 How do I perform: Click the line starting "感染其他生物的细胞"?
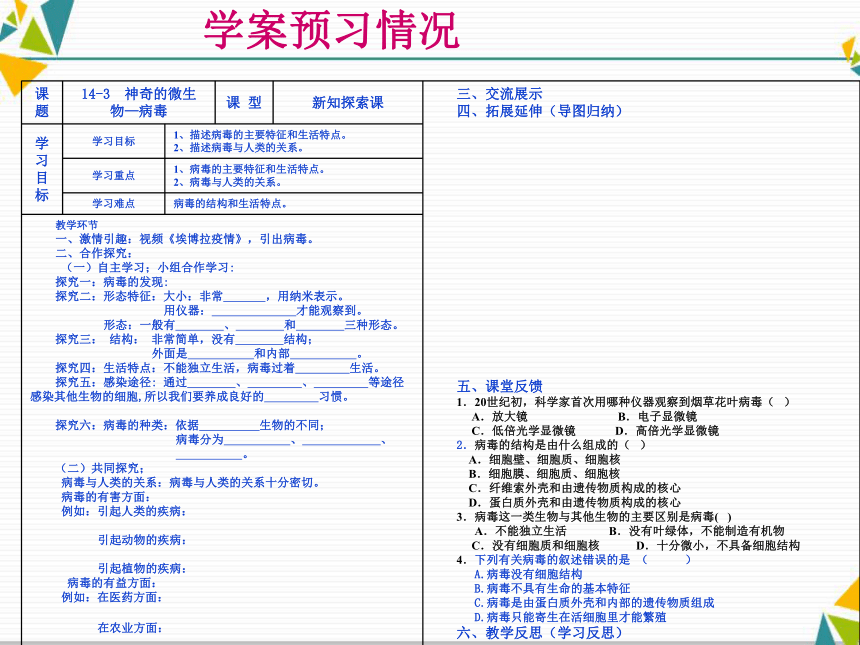point(190,396)
